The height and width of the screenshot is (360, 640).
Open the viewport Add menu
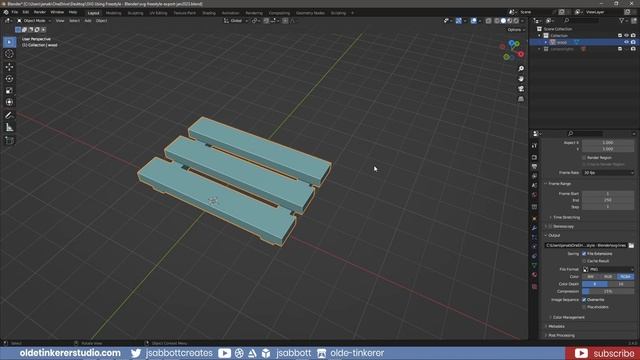coord(88,20)
